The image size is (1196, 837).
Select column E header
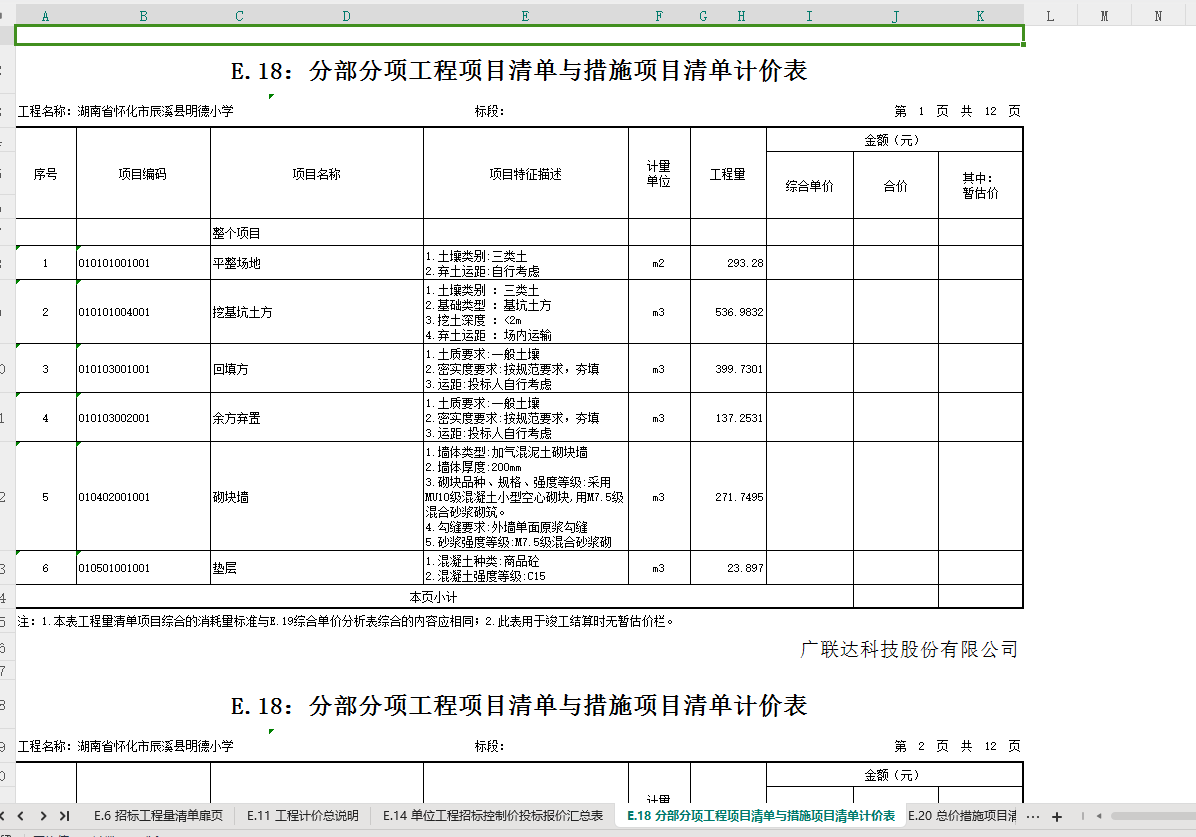(526, 16)
